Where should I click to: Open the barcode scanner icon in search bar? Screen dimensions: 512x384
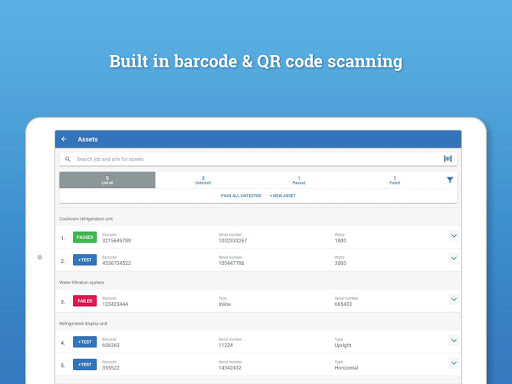(x=448, y=159)
